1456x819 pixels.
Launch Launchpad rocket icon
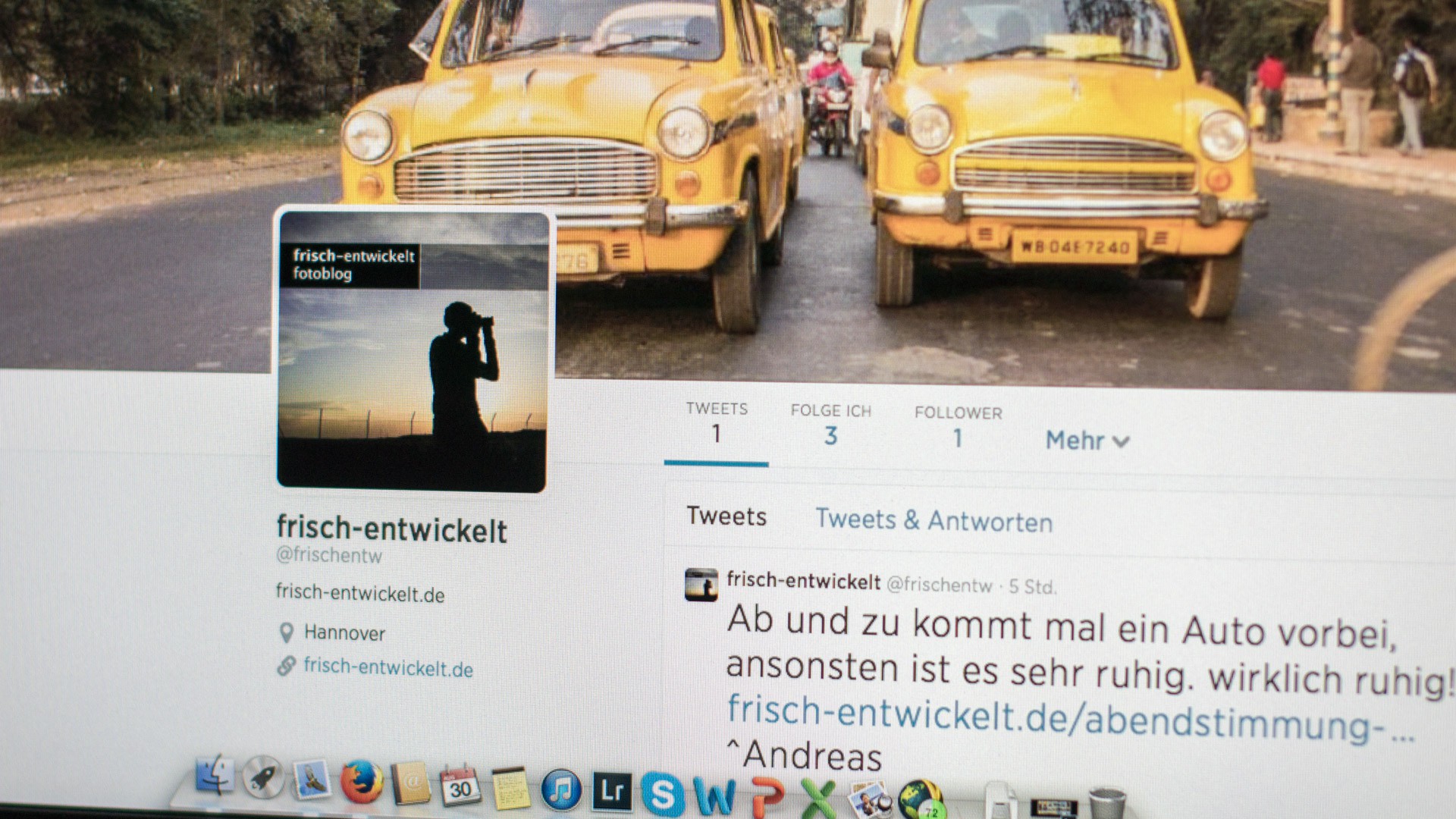[263, 777]
